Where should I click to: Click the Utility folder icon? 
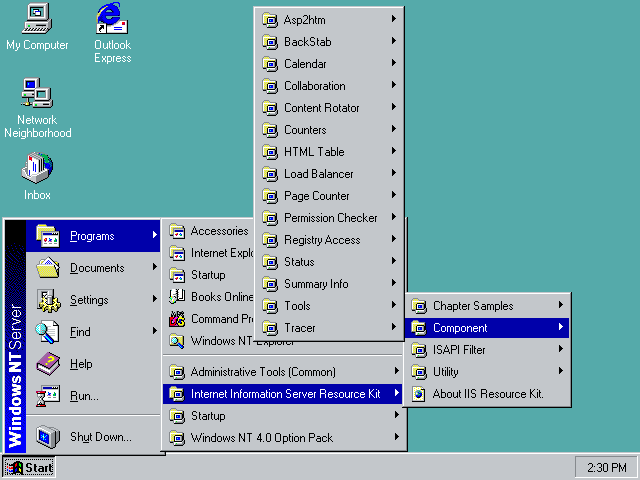[x=419, y=372]
